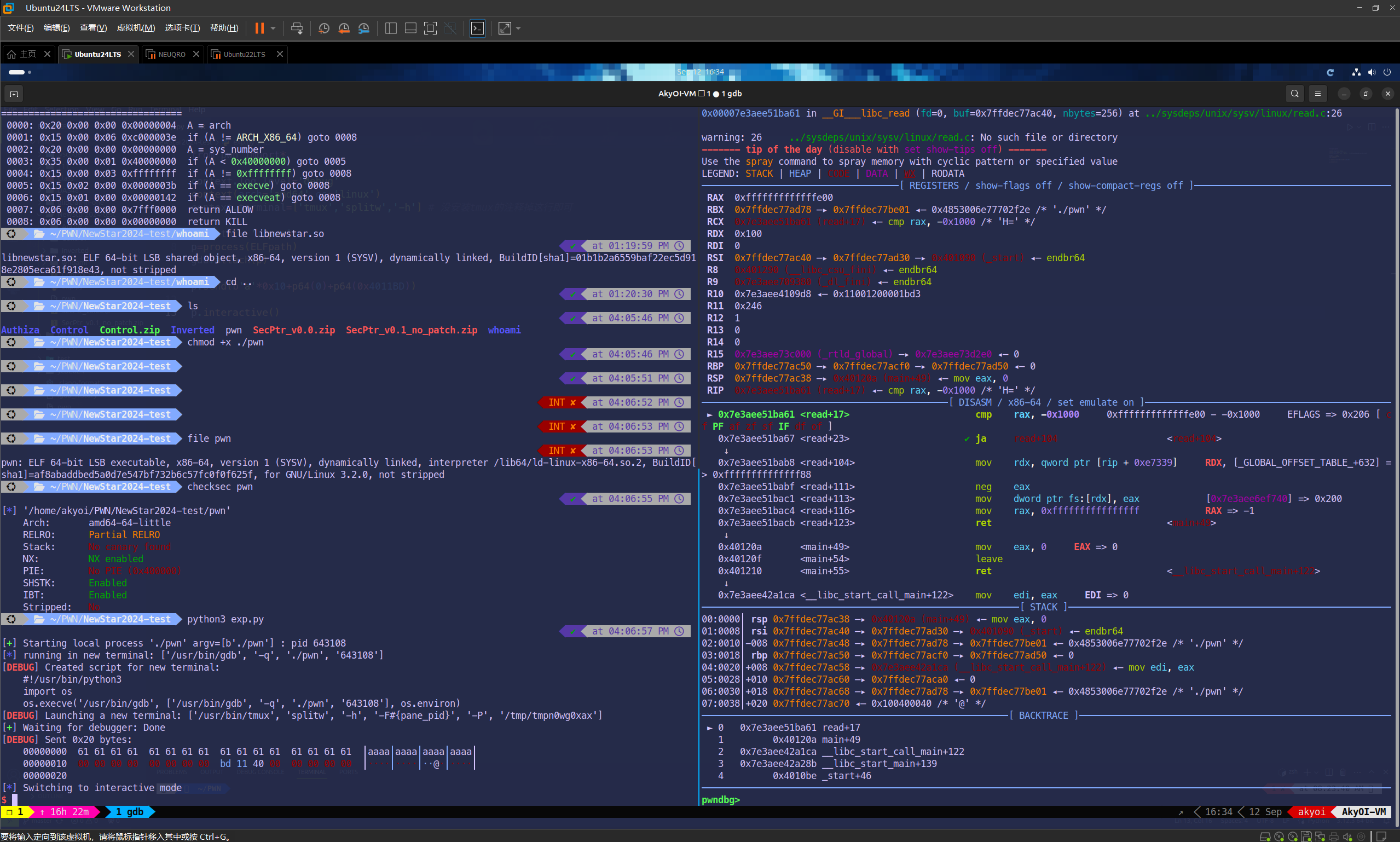The width and height of the screenshot is (1400, 842).
Task: Close the NEUQRO tab
Action: point(196,54)
